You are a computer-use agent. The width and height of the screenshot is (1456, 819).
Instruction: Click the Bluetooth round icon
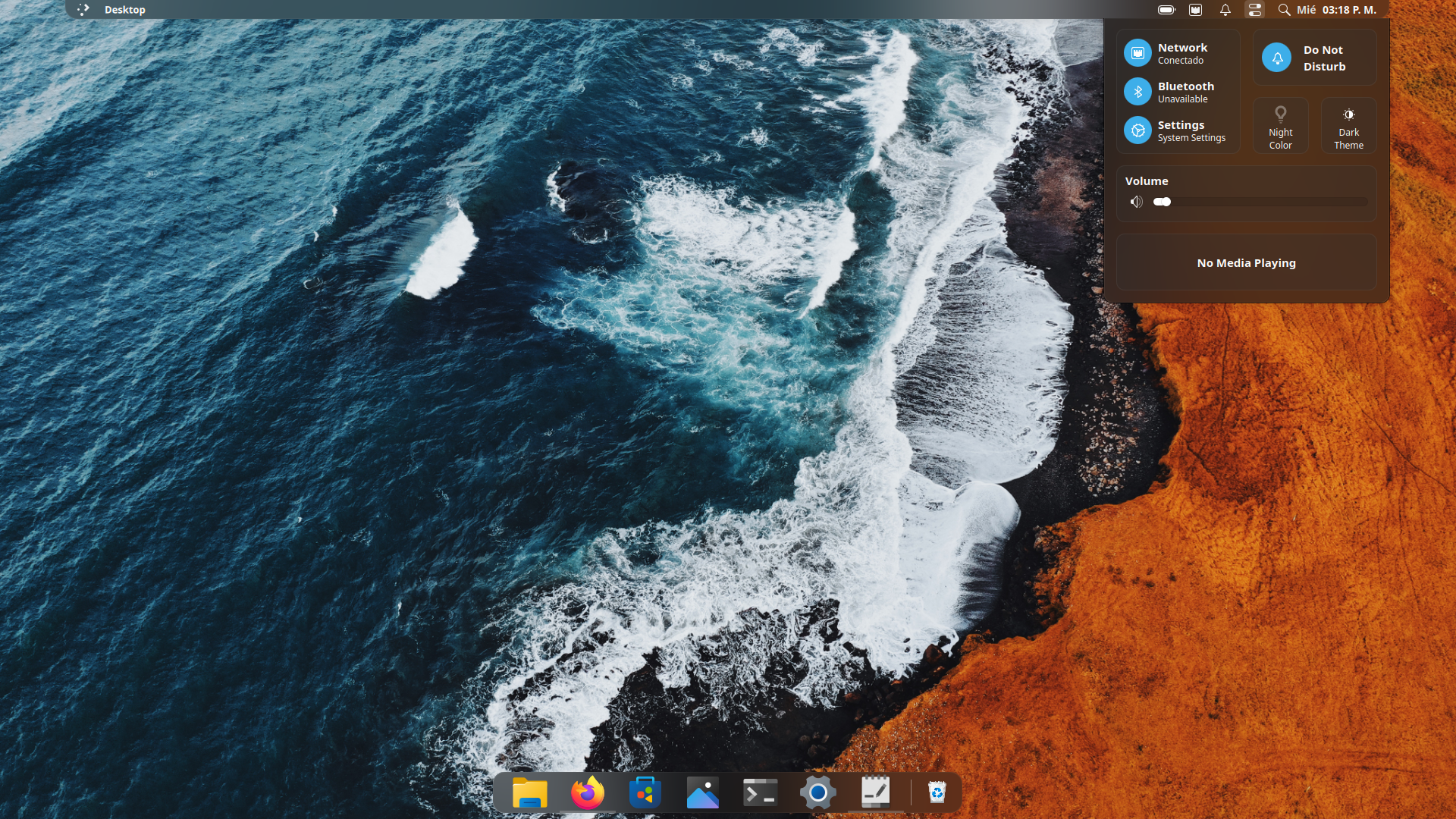[x=1137, y=92]
